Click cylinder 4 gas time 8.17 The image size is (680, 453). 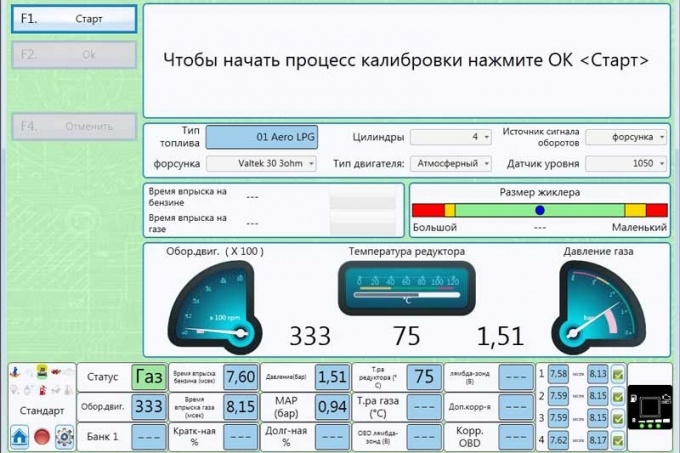click(598, 440)
